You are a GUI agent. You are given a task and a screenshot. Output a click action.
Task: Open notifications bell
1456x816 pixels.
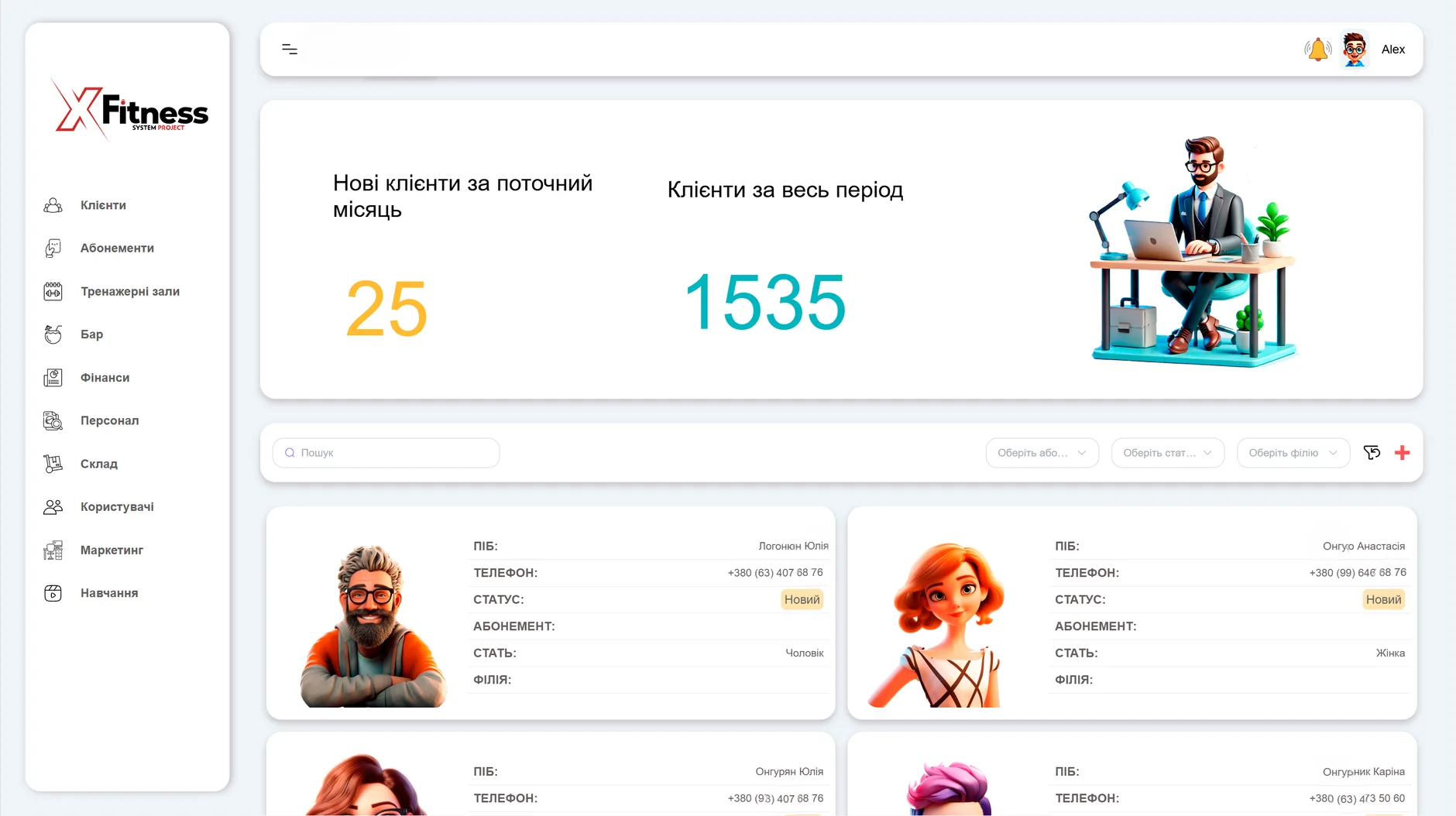click(x=1317, y=50)
